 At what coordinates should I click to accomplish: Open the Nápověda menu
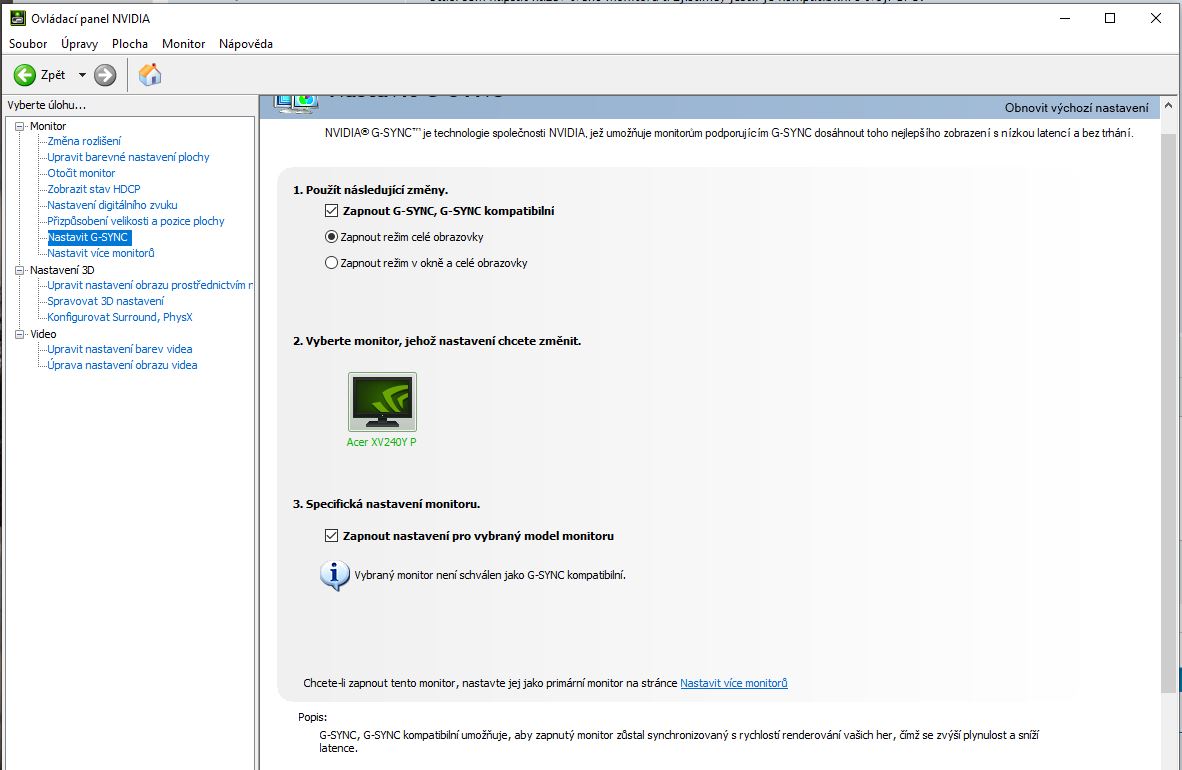[245, 44]
